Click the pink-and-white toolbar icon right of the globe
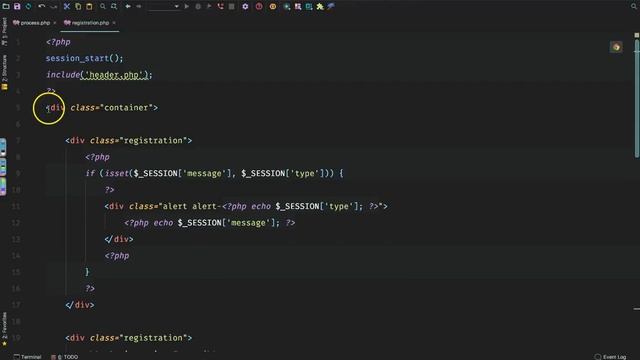The image size is (640, 360). click(298, 7)
